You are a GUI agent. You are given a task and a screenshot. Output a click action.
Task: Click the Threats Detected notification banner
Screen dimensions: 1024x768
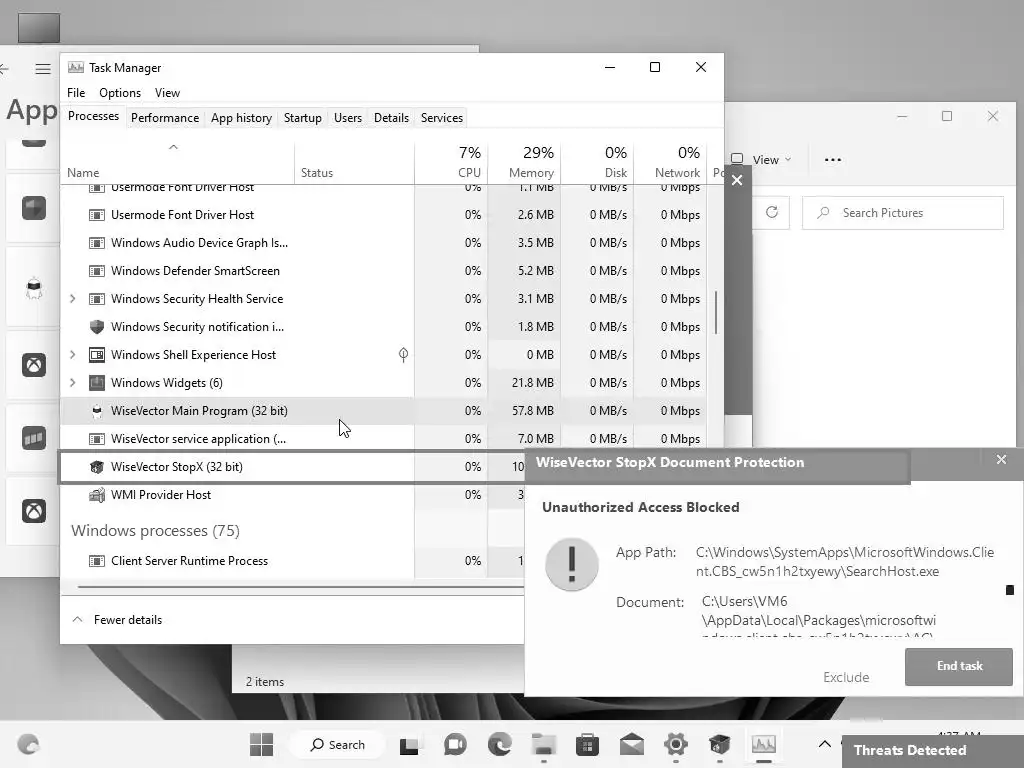click(933, 750)
